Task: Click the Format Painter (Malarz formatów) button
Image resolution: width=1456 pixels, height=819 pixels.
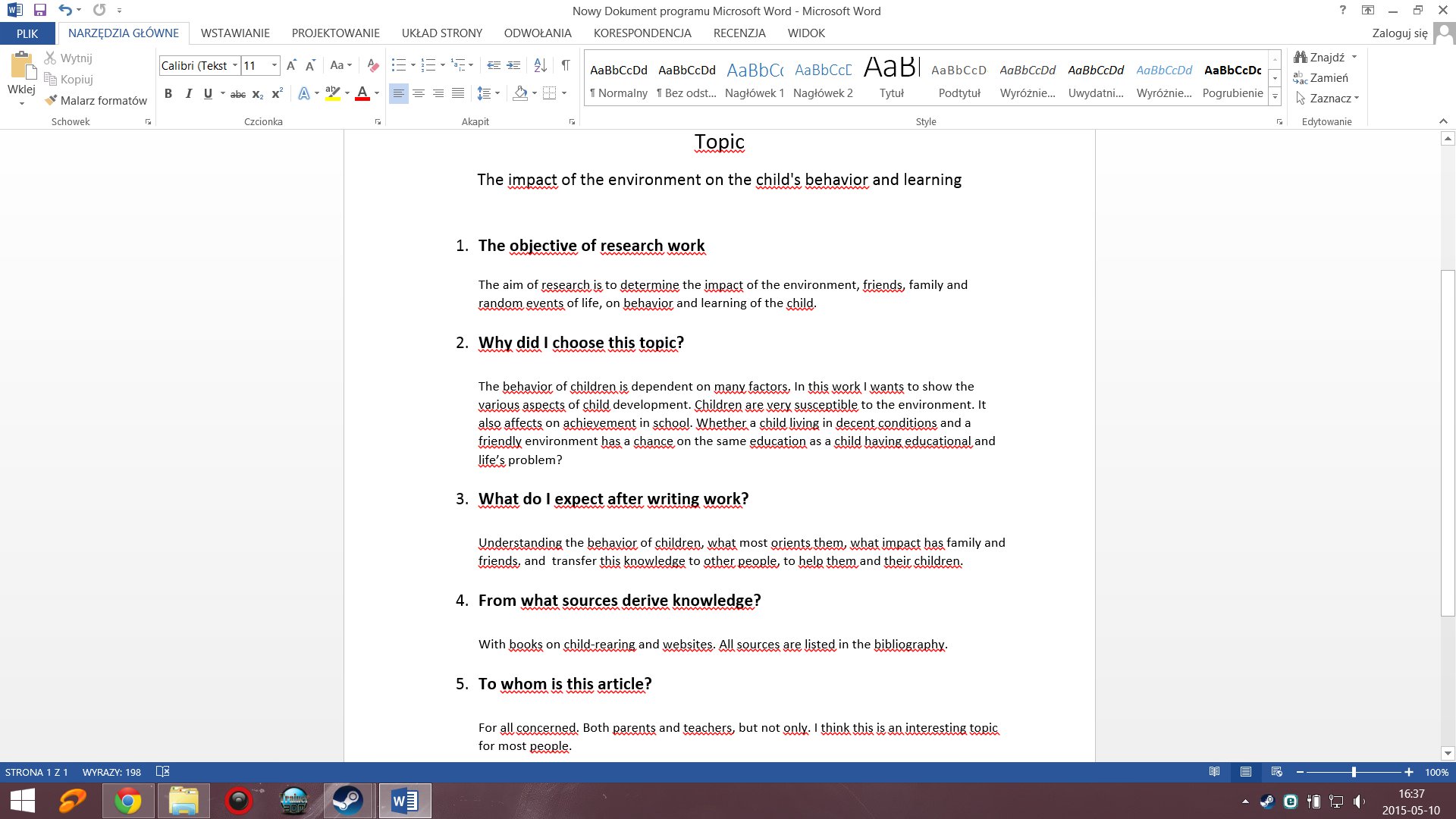Action: point(96,100)
